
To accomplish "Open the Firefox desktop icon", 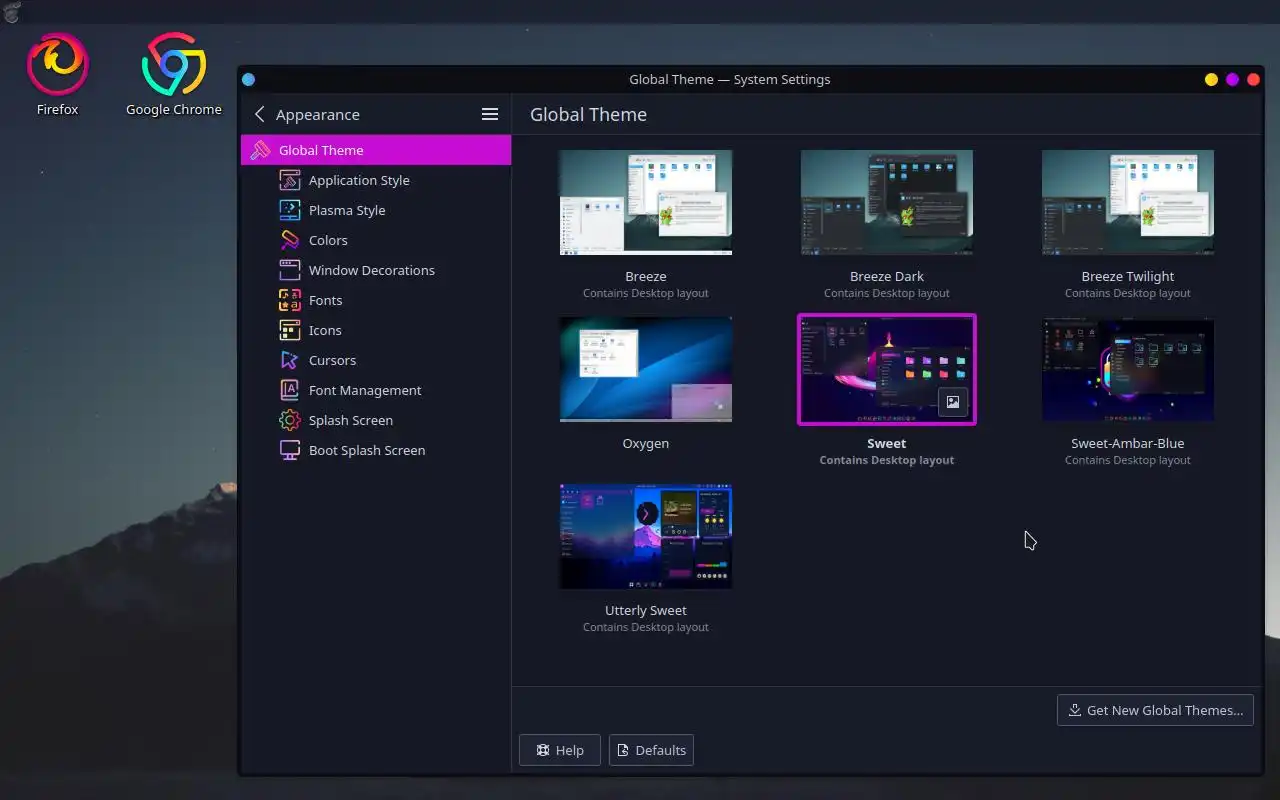I will (57, 74).
